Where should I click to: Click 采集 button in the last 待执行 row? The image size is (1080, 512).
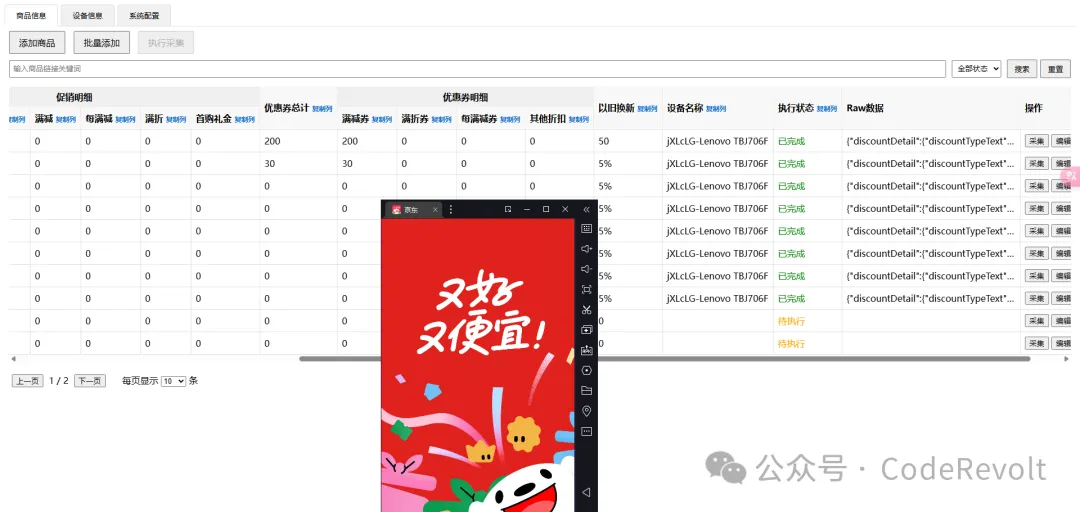tap(1037, 343)
